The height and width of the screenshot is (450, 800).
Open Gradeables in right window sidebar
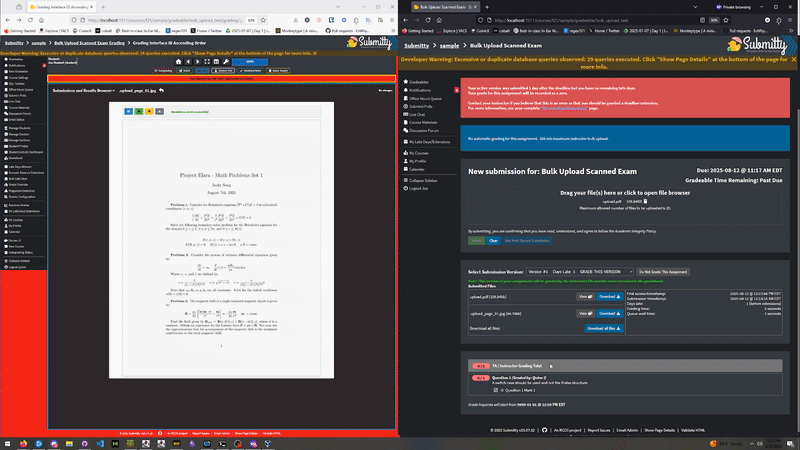418,82
